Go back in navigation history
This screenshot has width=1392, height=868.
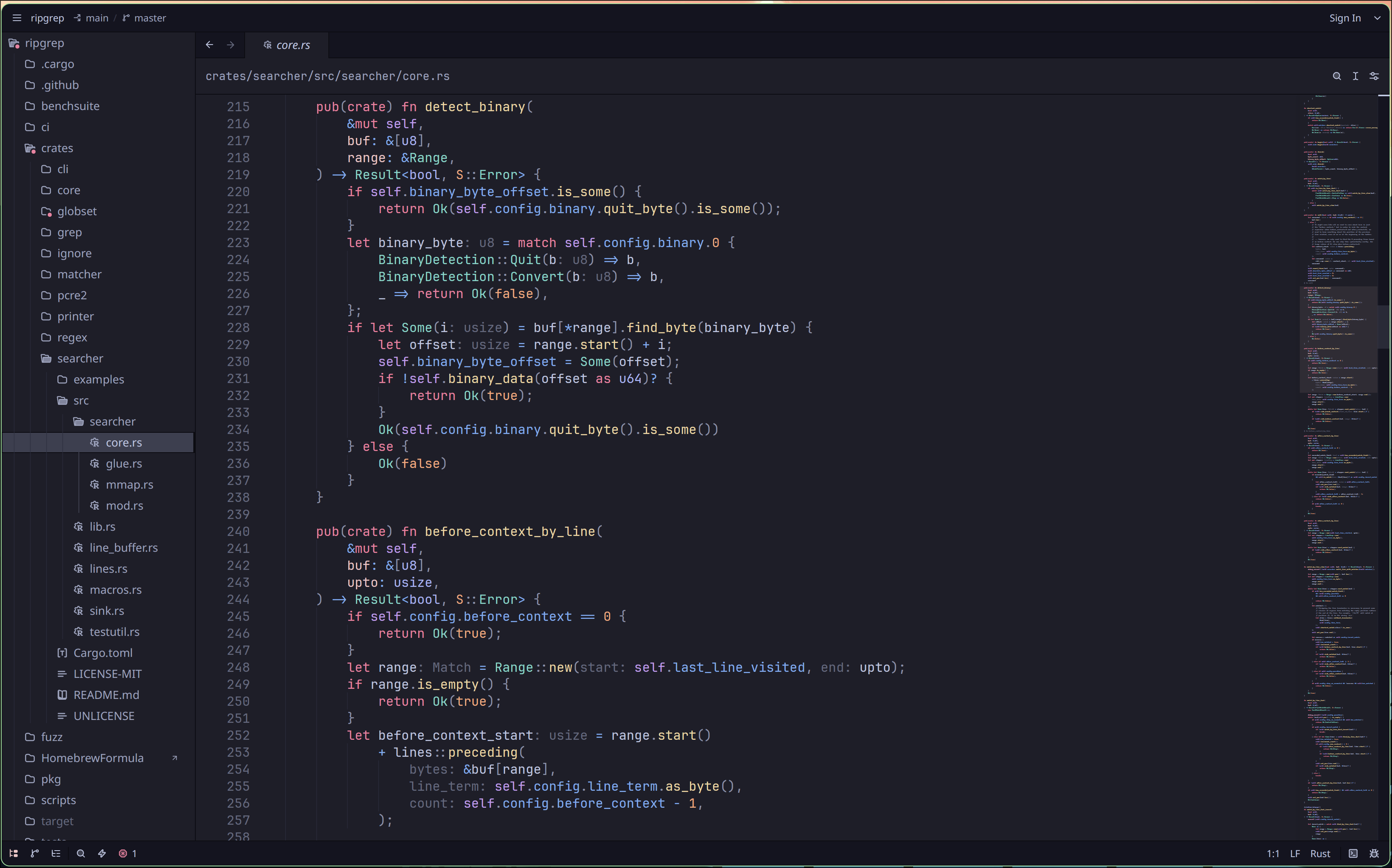(x=209, y=45)
